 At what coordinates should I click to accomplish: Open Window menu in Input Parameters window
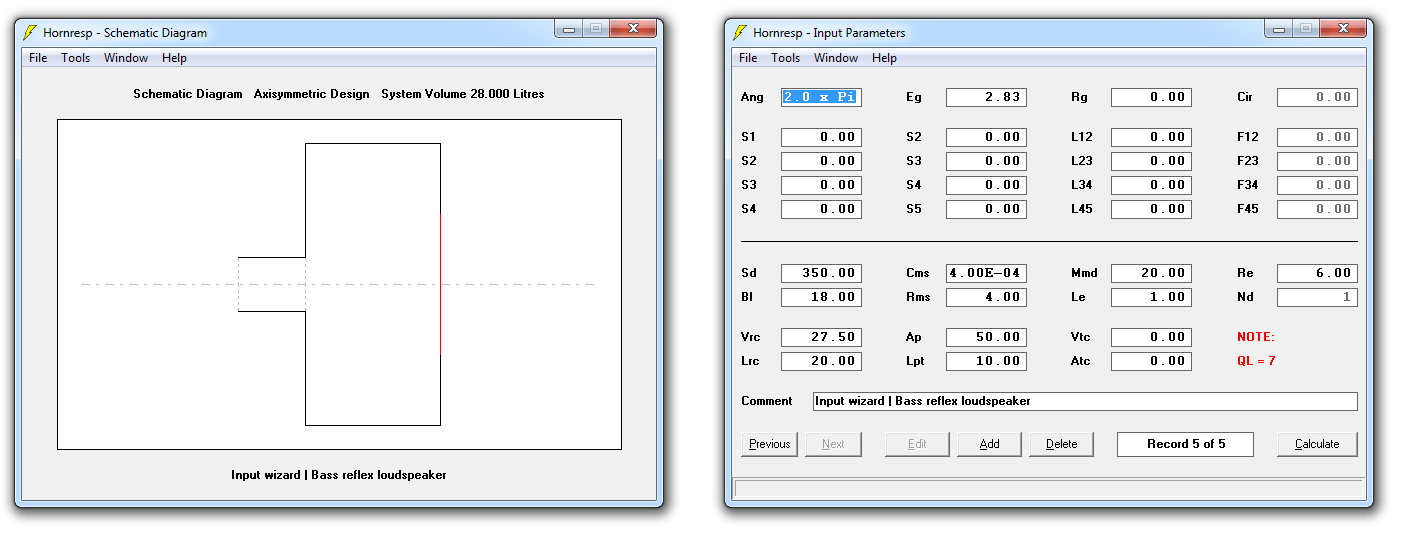pyautogui.click(x=836, y=58)
